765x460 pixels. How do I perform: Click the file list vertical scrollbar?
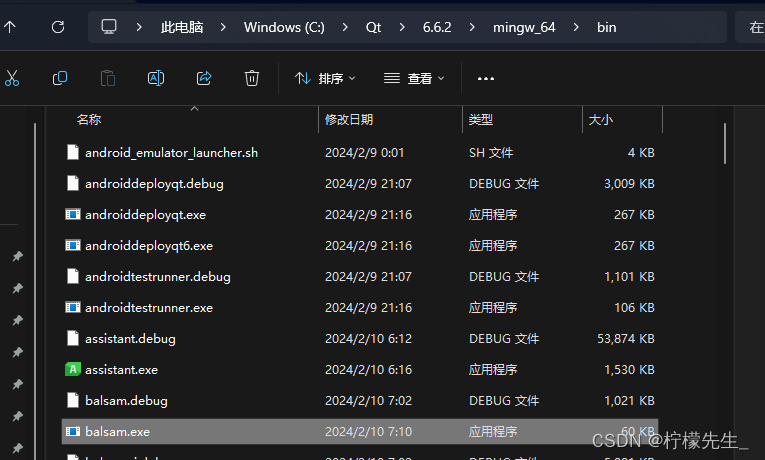(725, 143)
